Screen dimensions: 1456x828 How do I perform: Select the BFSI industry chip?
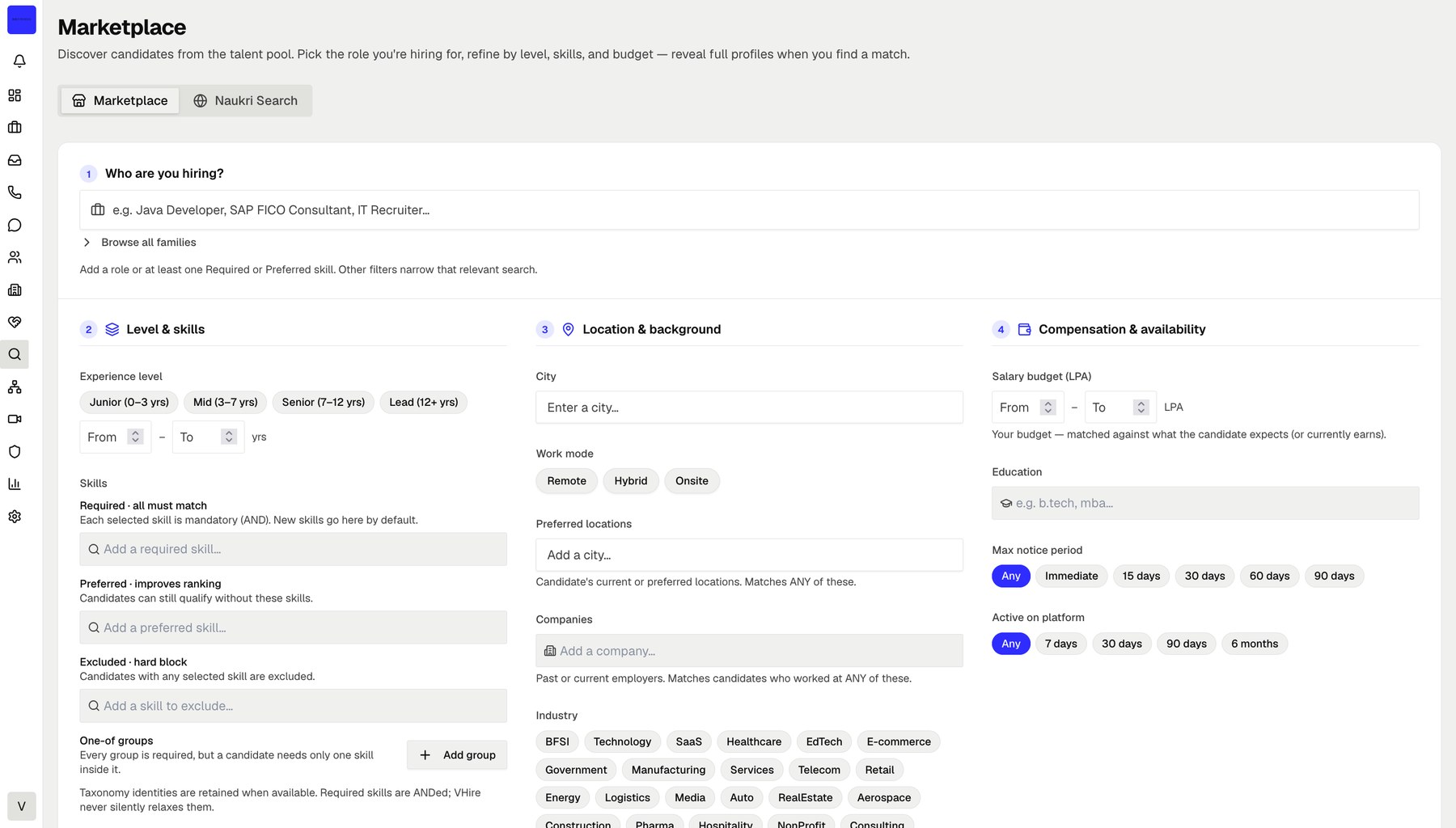click(557, 742)
